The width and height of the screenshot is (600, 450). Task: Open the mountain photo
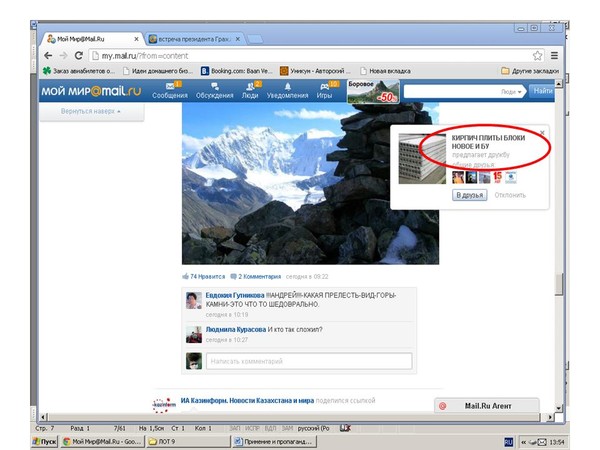(310, 183)
